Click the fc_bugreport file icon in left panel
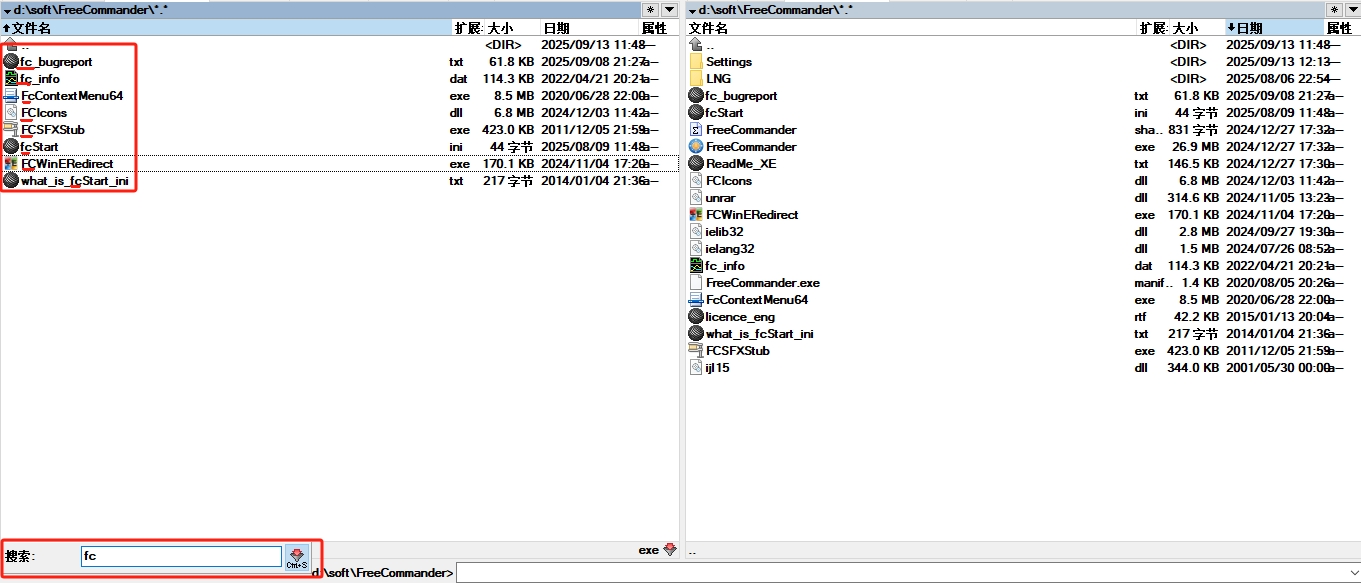 [11, 62]
